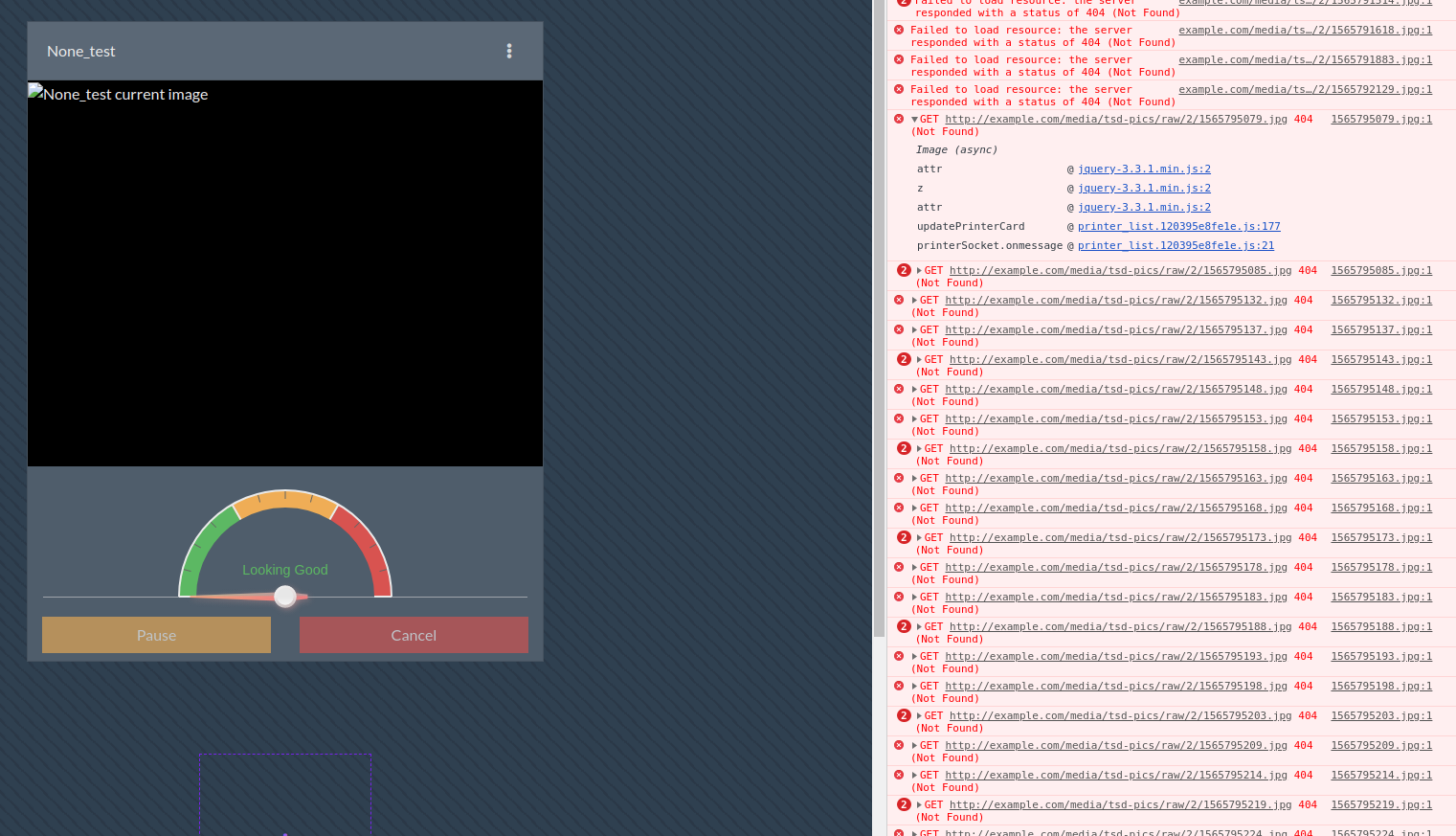Open jquery-3.3.1.min.js:2 link in the z row
The width and height of the screenshot is (1456, 836).
[x=1144, y=188]
